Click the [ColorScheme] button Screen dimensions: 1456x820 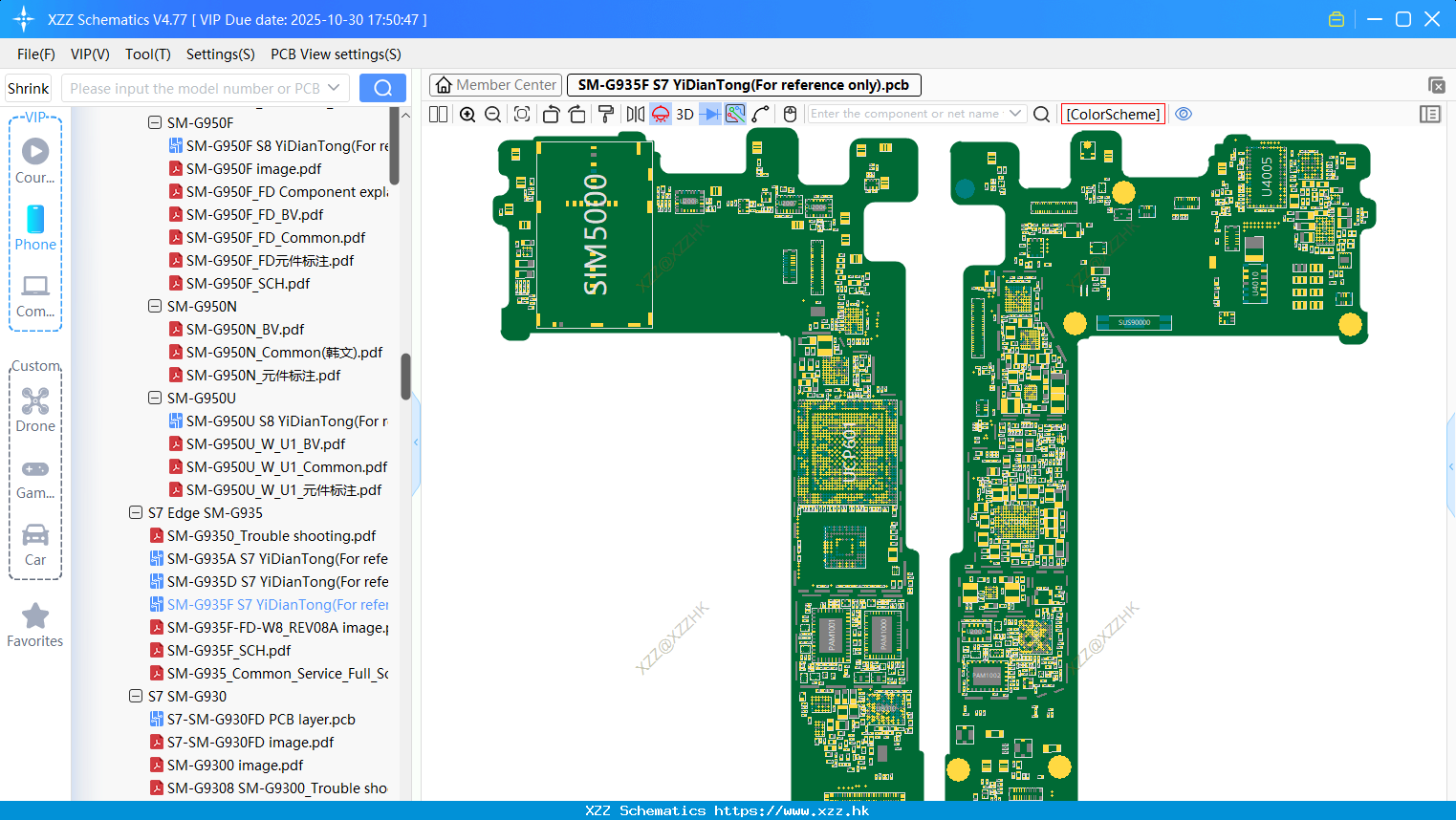pyautogui.click(x=1113, y=114)
